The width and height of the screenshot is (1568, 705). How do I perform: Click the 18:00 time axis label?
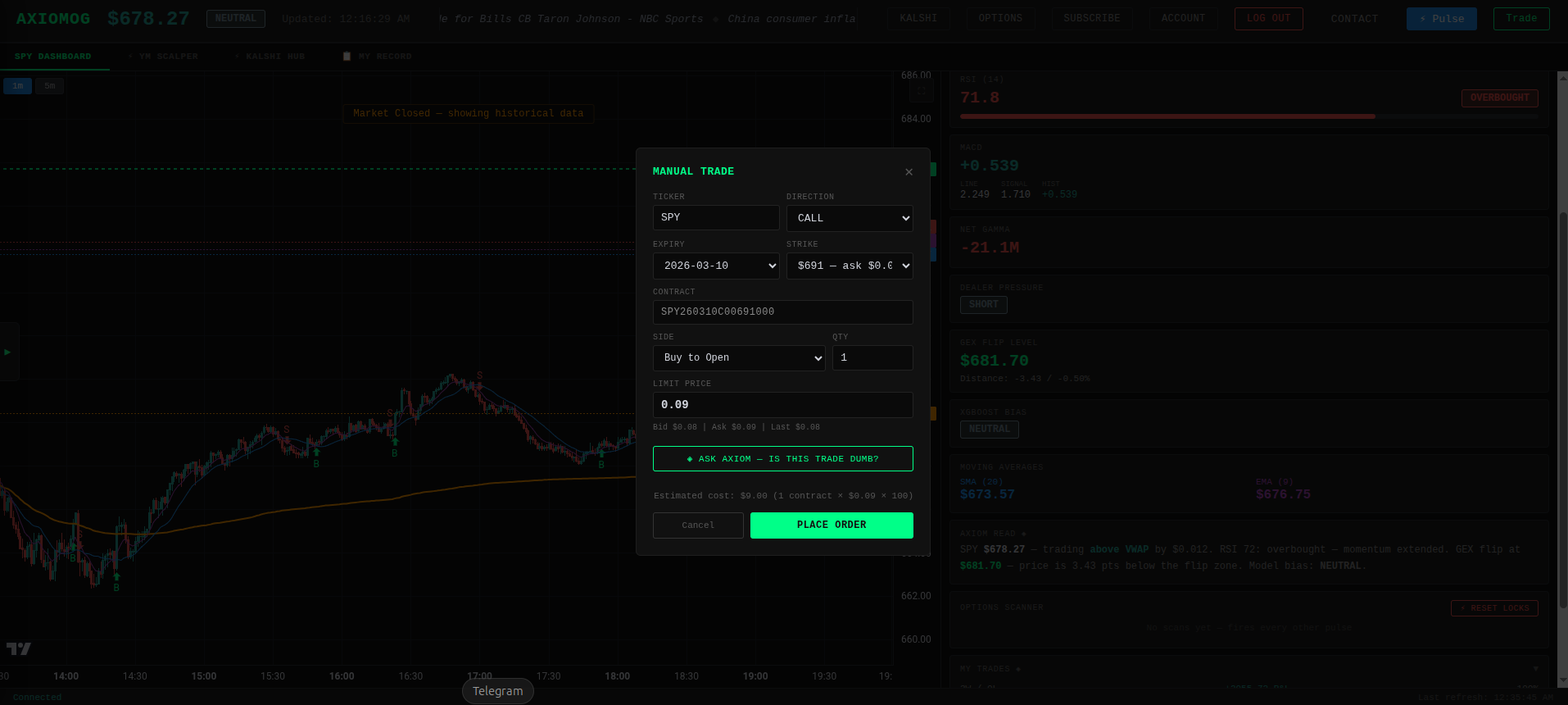(618, 676)
